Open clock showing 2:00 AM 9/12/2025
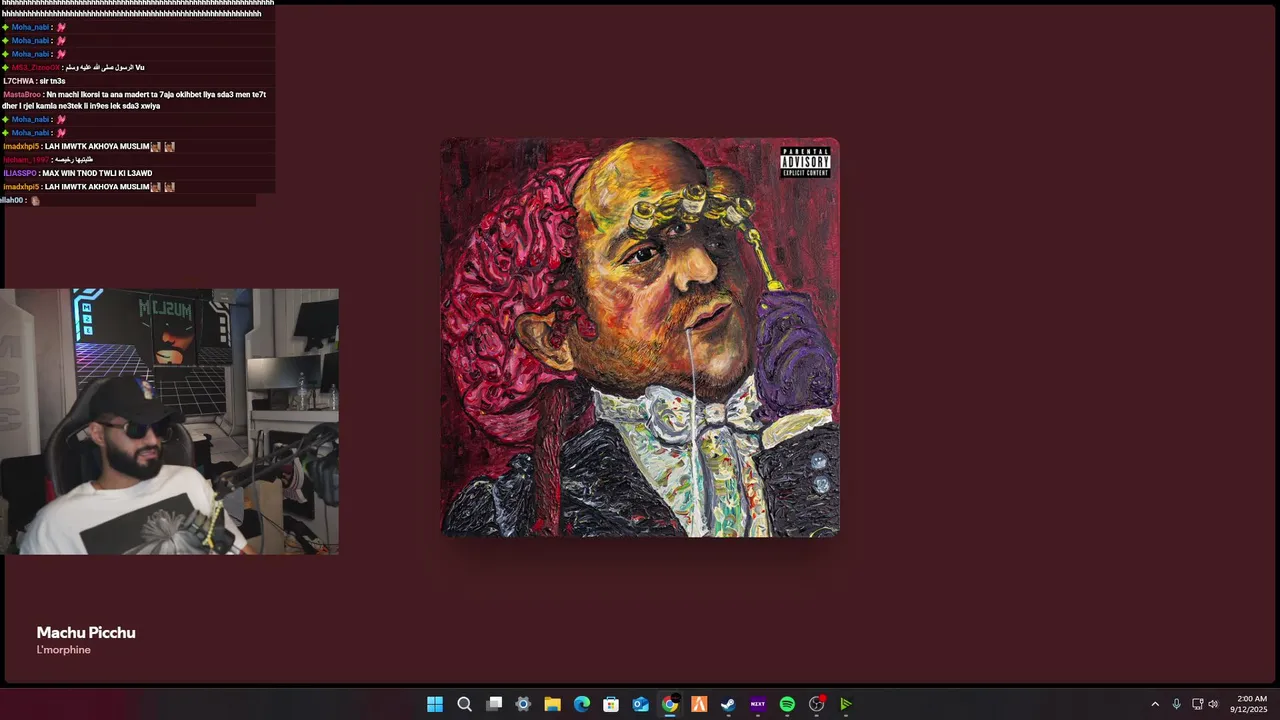This screenshot has height=720, width=1280. click(x=1251, y=704)
